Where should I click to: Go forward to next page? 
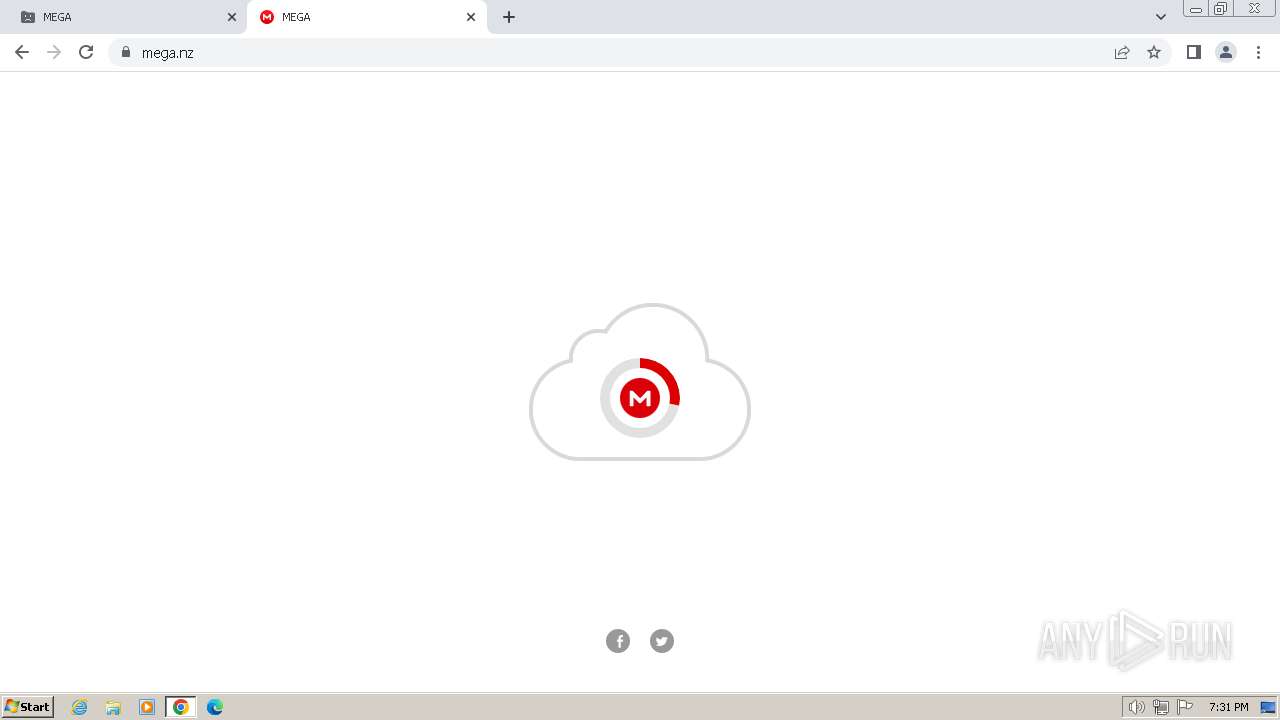54,52
